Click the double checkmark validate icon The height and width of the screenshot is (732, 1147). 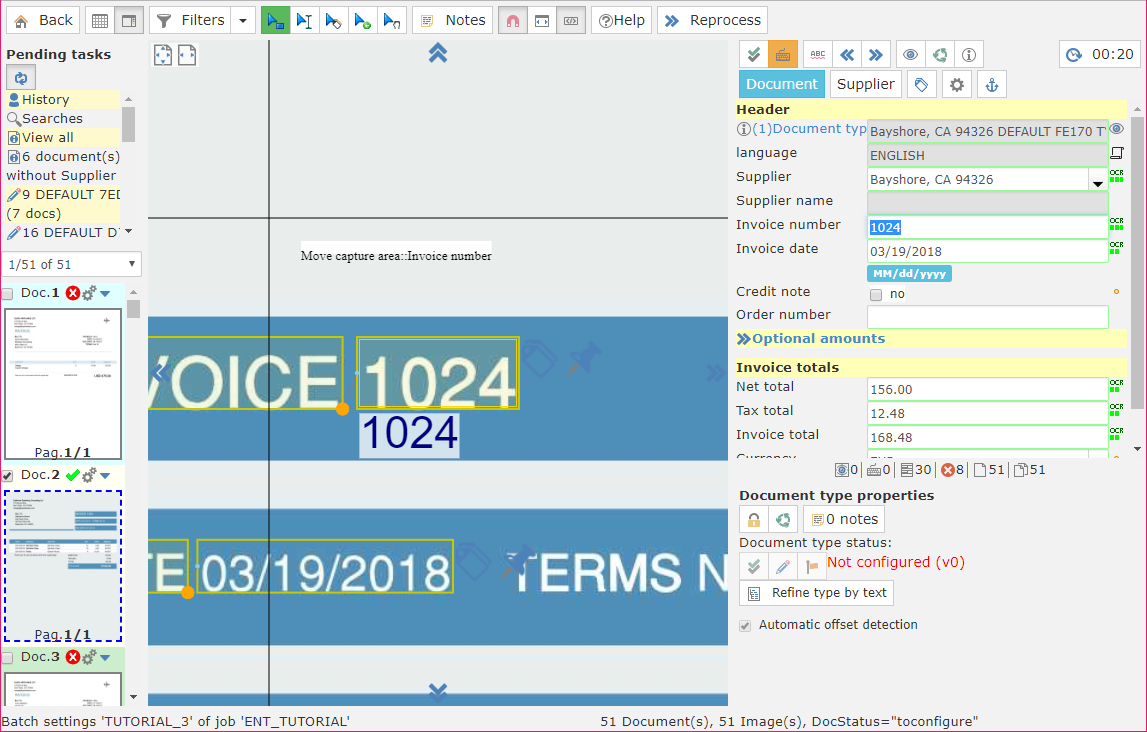(x=753, y=55)
